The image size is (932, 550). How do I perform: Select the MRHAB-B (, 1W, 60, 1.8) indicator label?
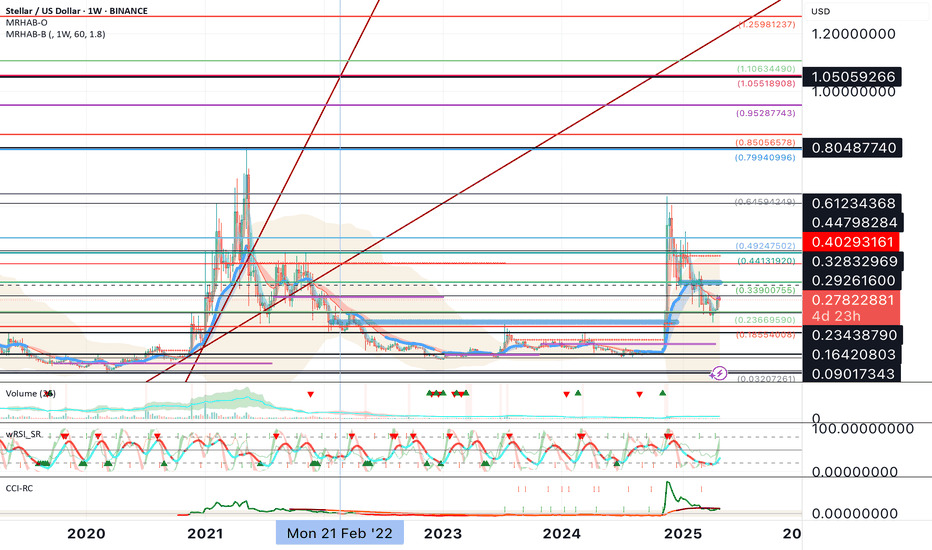(55, 34)
